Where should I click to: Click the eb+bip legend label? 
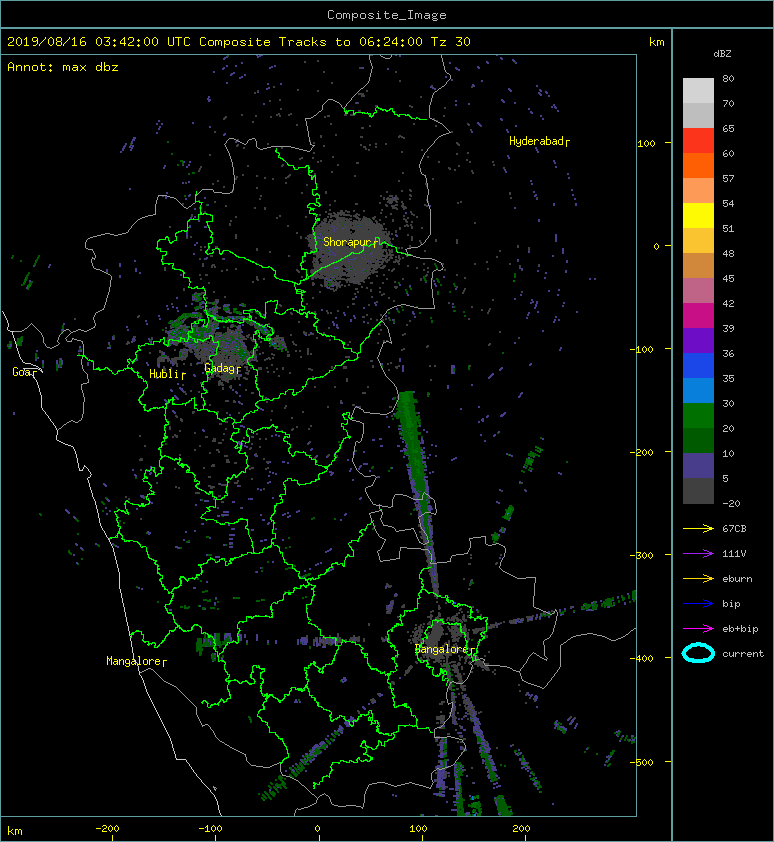(x=740, y=629)
